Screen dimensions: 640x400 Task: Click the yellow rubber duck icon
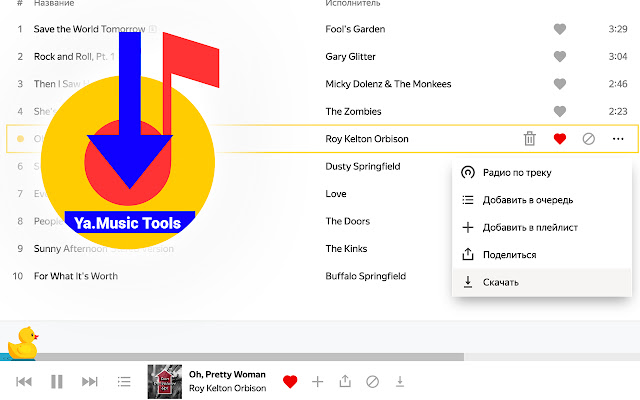pyautogui.click(x=23, y=343)
